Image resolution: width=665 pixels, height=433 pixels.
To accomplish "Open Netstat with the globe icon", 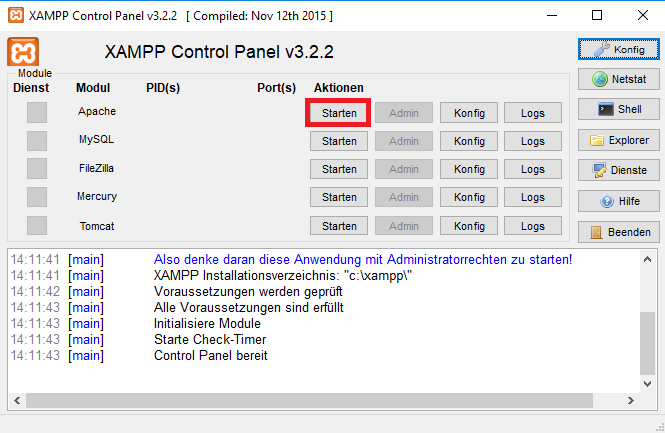I will tap(619, 79).
